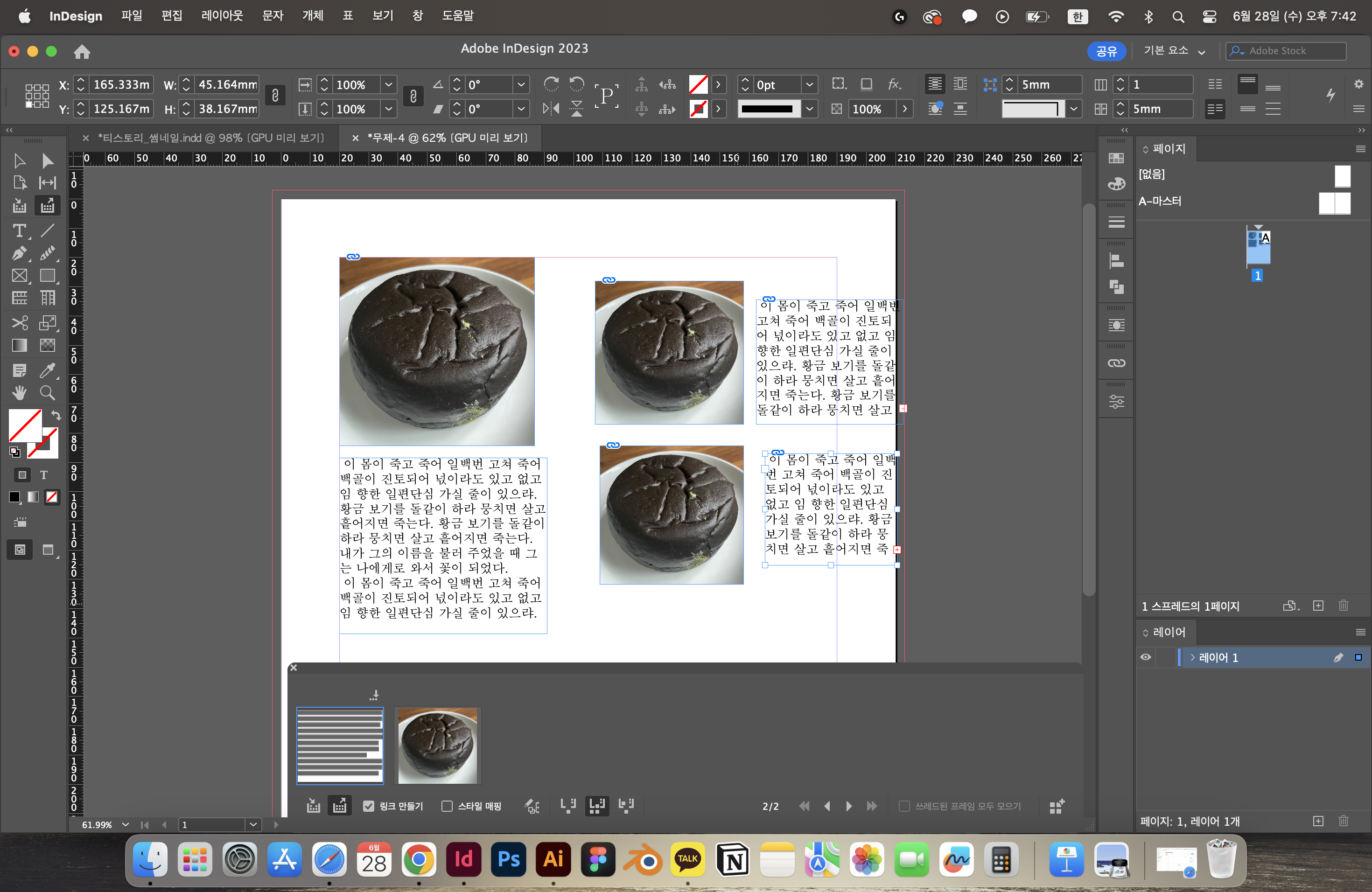1372x892 pixels.
Task: Click the 공유 share button
Action: (1106, 51)
